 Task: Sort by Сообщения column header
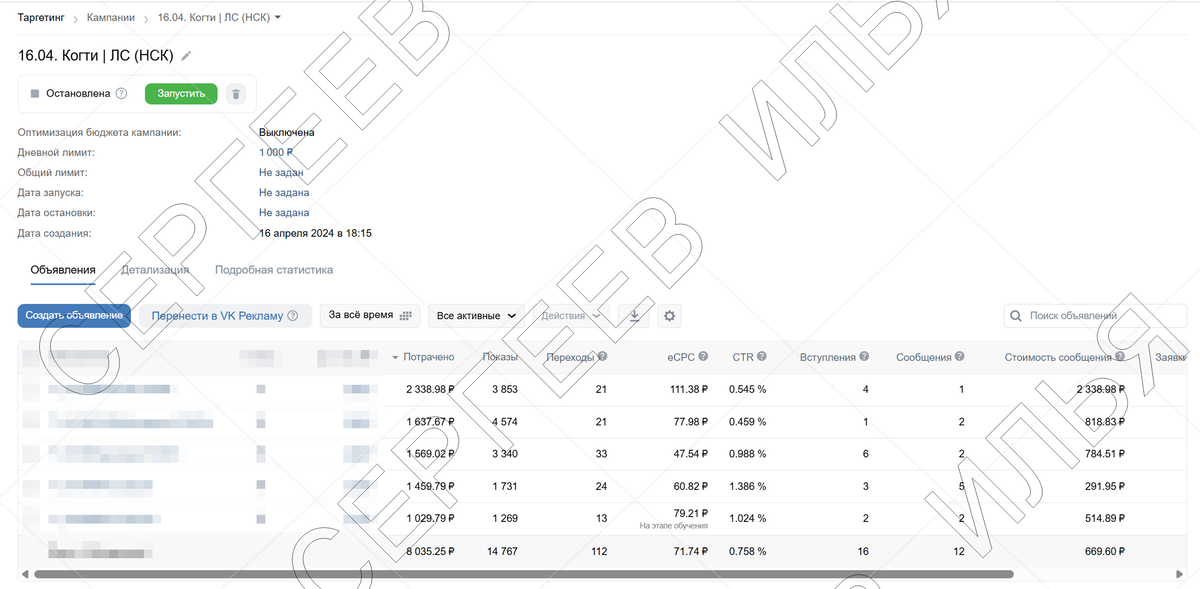tap(924, 357)
